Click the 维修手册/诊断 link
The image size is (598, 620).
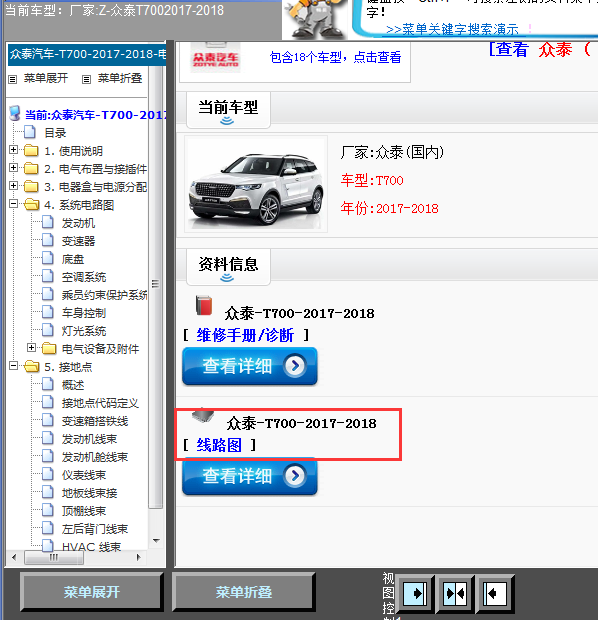(245, 335)
